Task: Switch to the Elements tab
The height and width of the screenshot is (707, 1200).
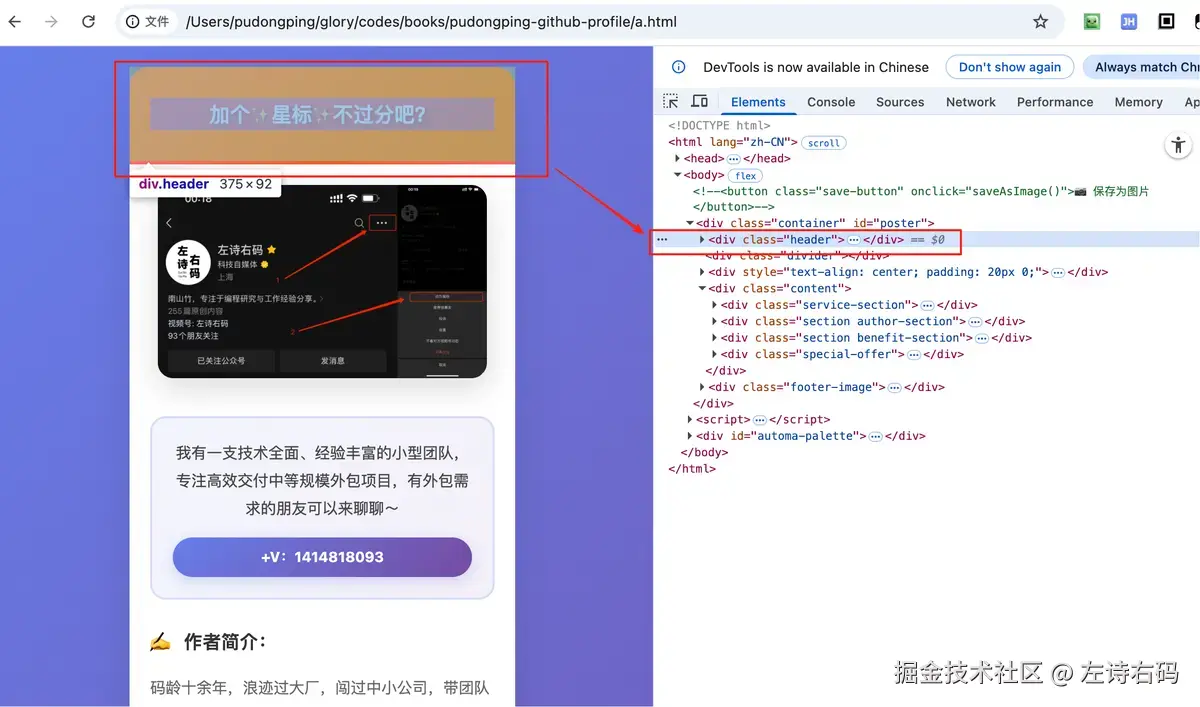Action: coord(758,102)
